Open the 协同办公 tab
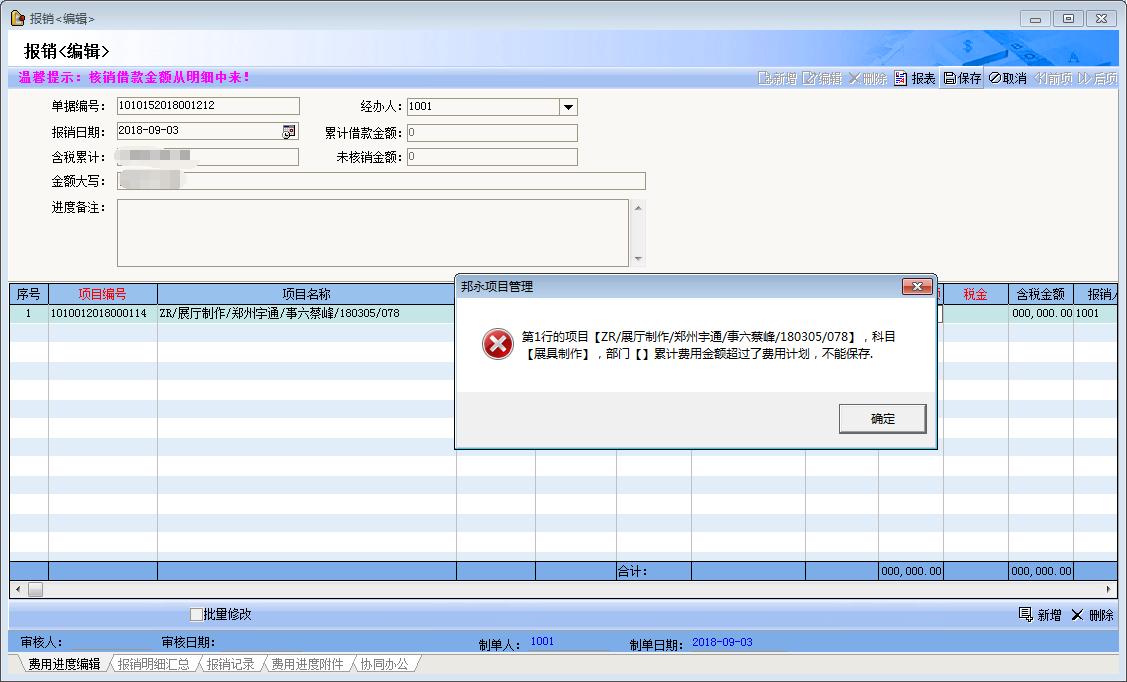1127x682 pixels. click(384, 664)
